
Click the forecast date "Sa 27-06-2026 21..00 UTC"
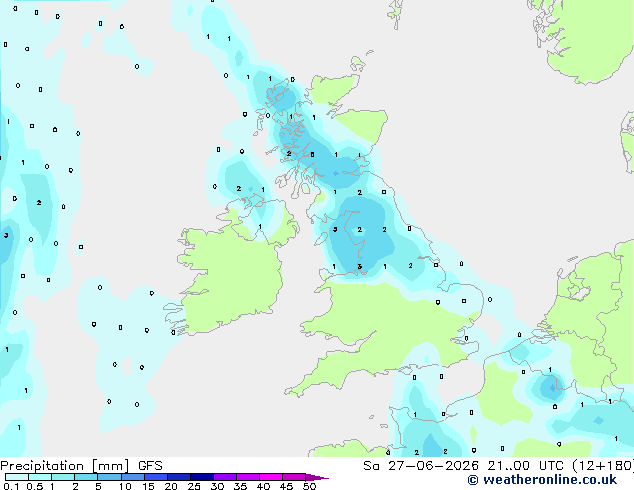[x=463, y=466]
